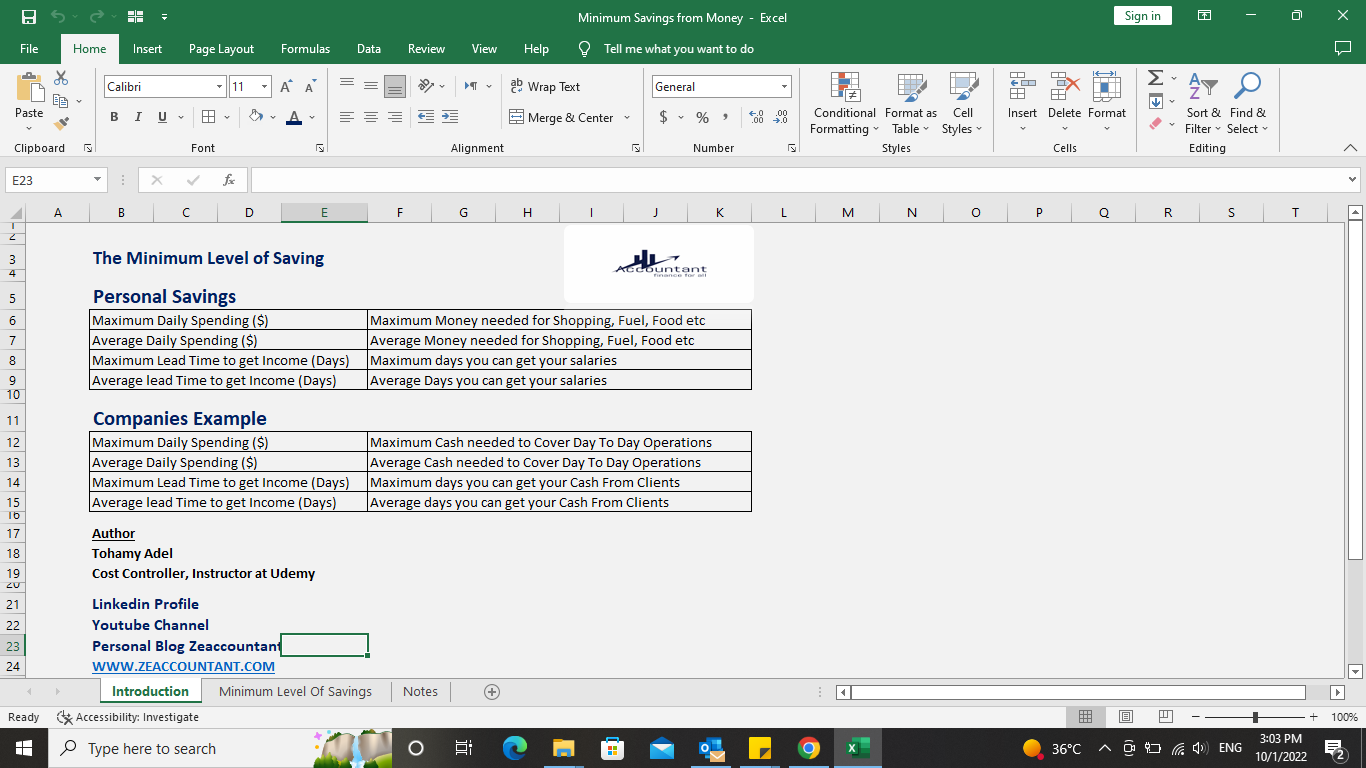Toggle Italic formatting

(x=138, y=117)
